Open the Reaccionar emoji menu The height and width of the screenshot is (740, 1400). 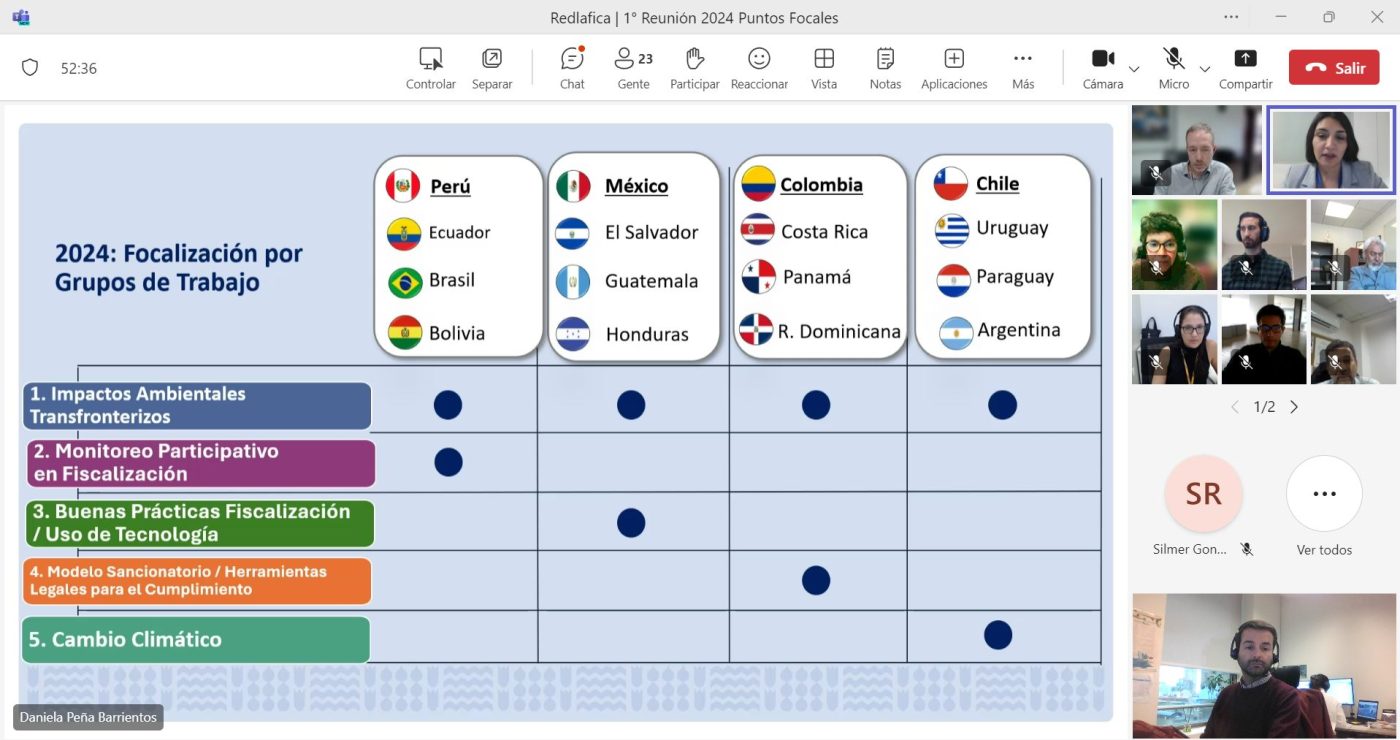[x=759, y=68]
